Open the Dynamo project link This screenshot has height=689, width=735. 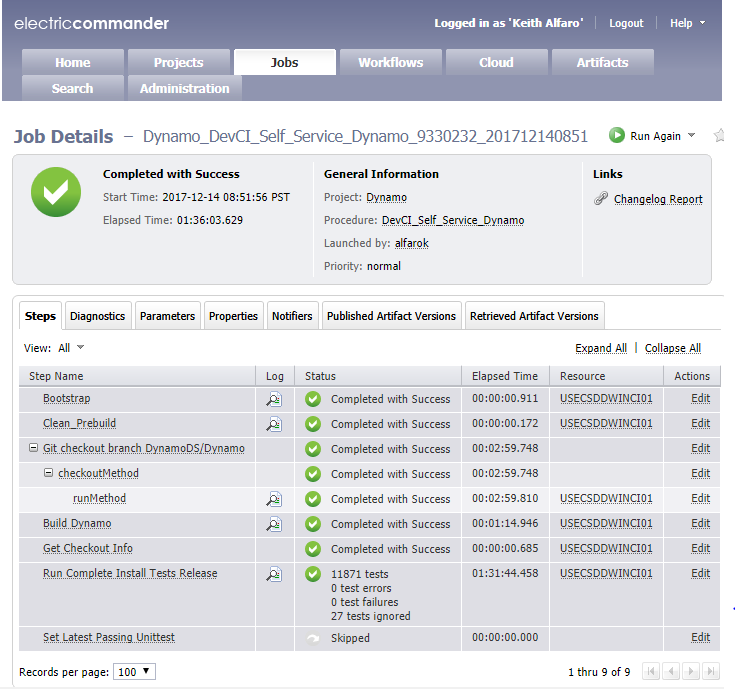pos(386,198)
